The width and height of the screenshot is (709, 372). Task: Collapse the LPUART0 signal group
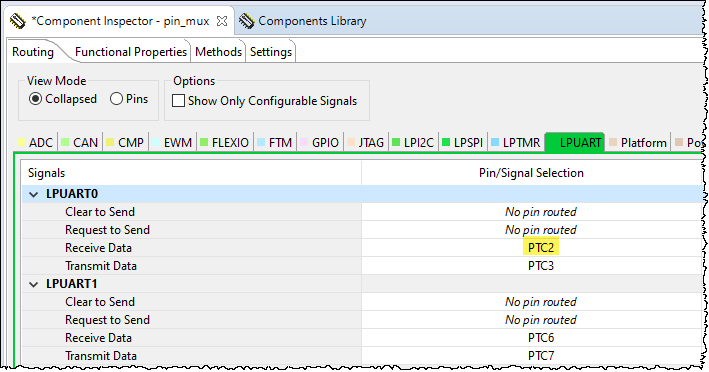pyautogui.click(x=33, y=194)
